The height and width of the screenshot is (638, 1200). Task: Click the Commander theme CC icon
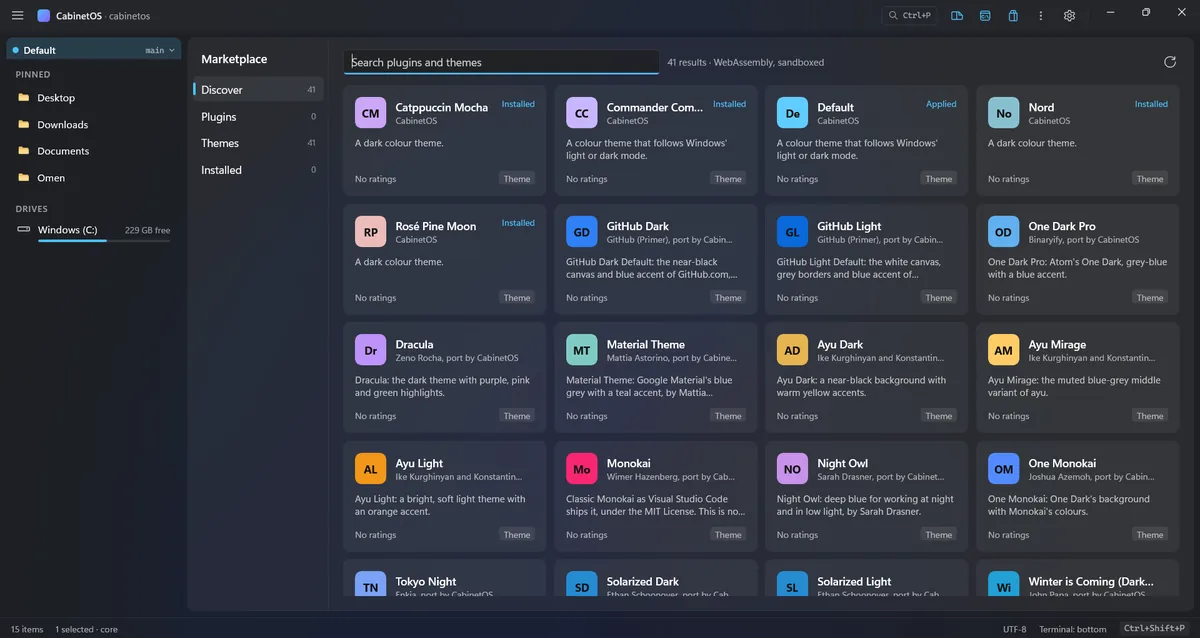[x=582, y=113]
